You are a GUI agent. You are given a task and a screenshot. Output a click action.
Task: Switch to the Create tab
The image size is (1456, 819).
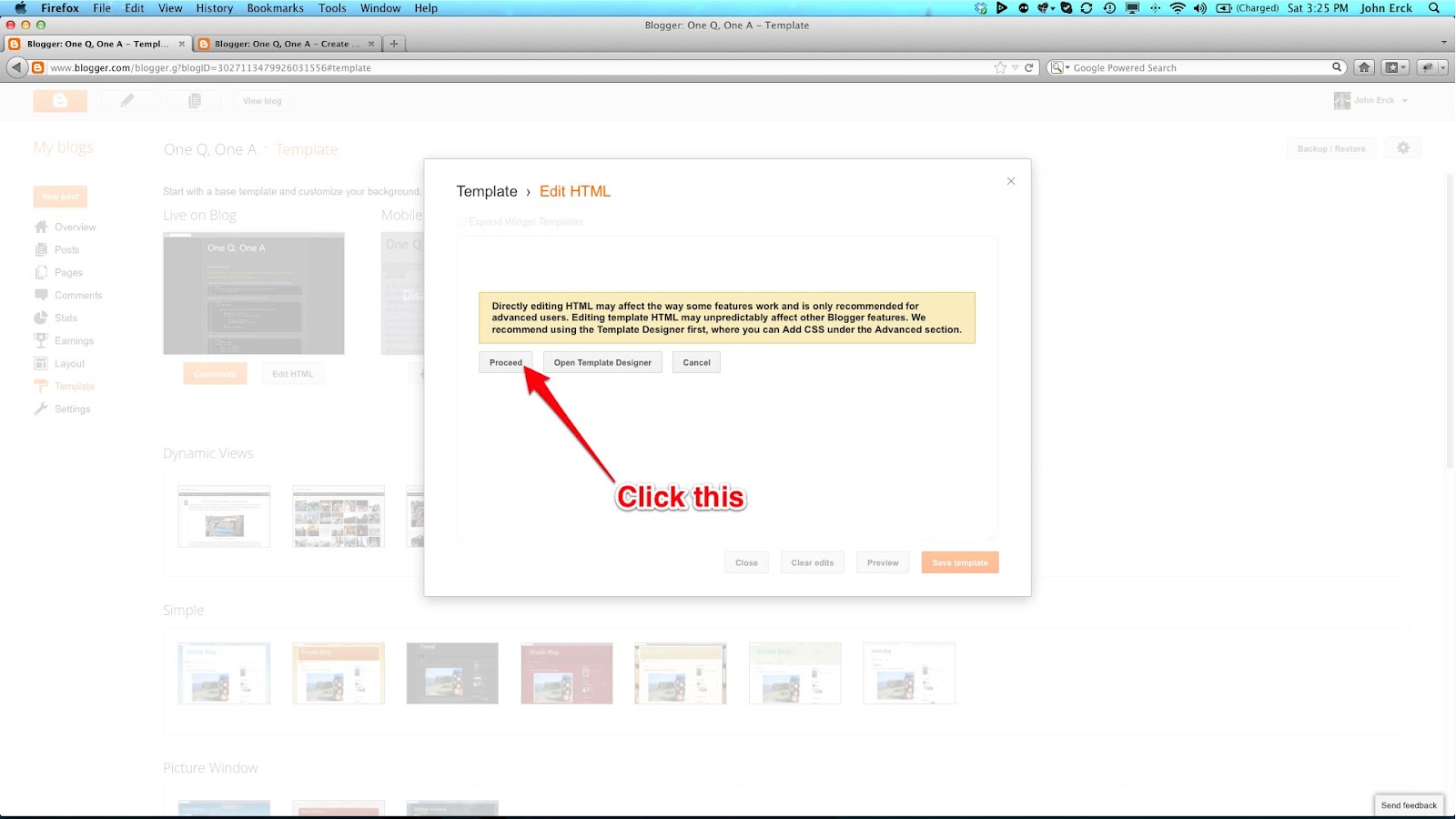point(288,43)
